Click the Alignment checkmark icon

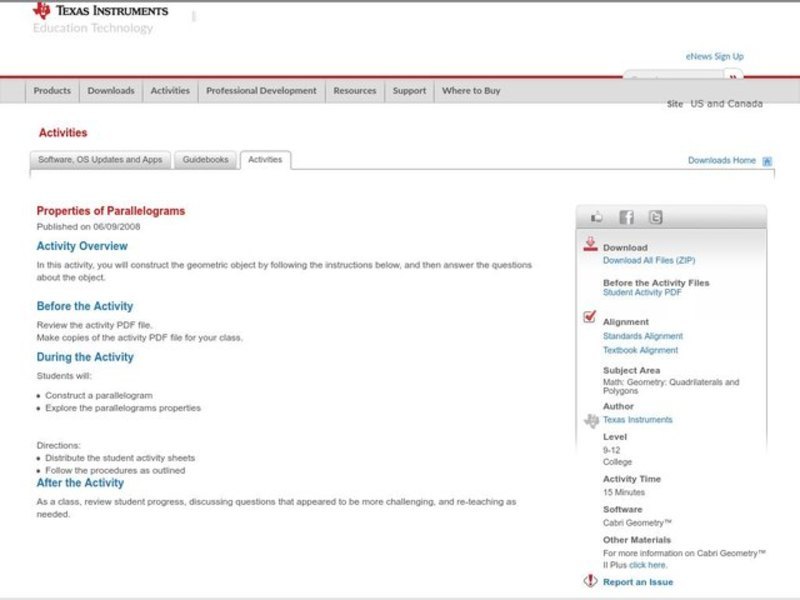click(x=590, y=318)
